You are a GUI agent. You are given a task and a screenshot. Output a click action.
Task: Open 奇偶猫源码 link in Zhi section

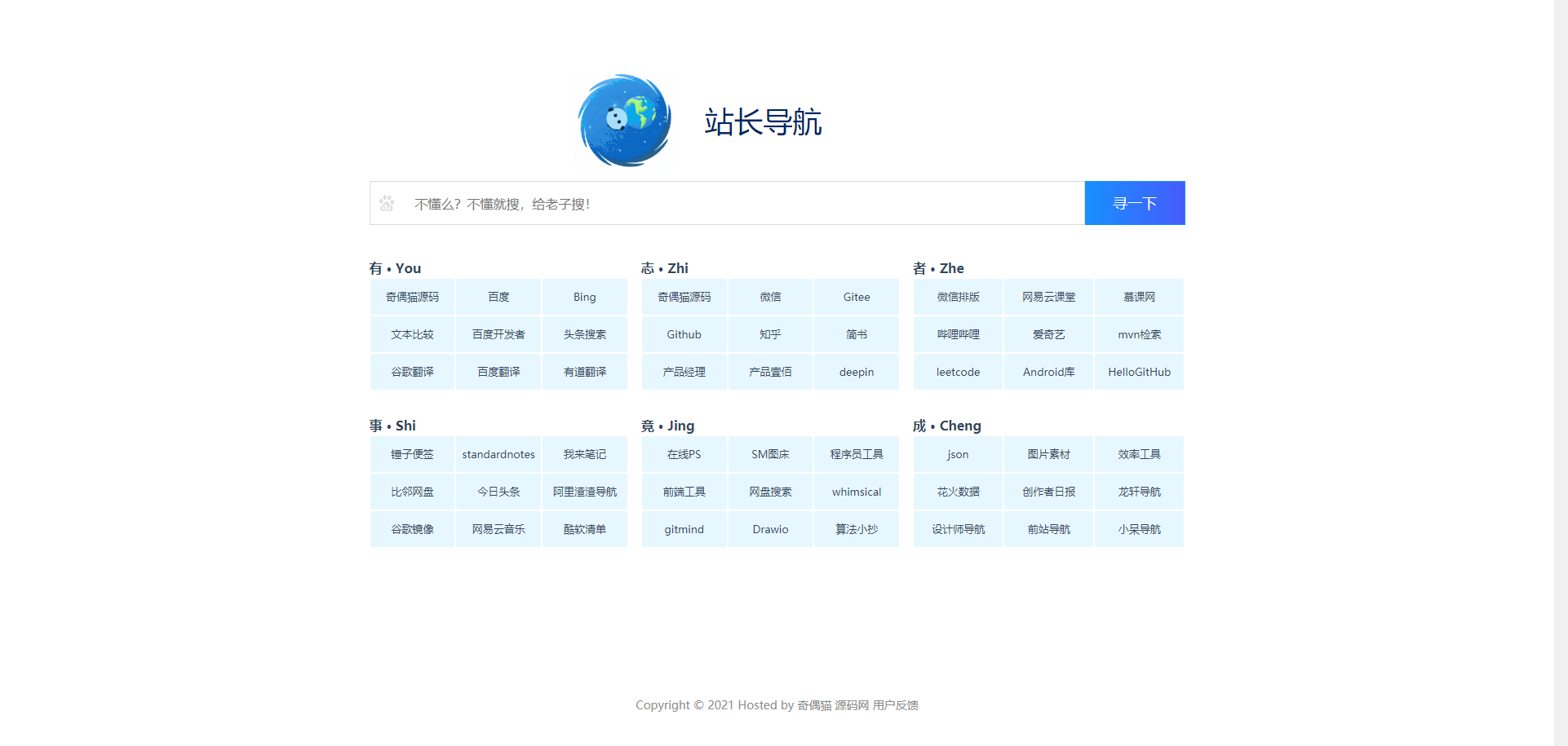[x=684, y=297]
